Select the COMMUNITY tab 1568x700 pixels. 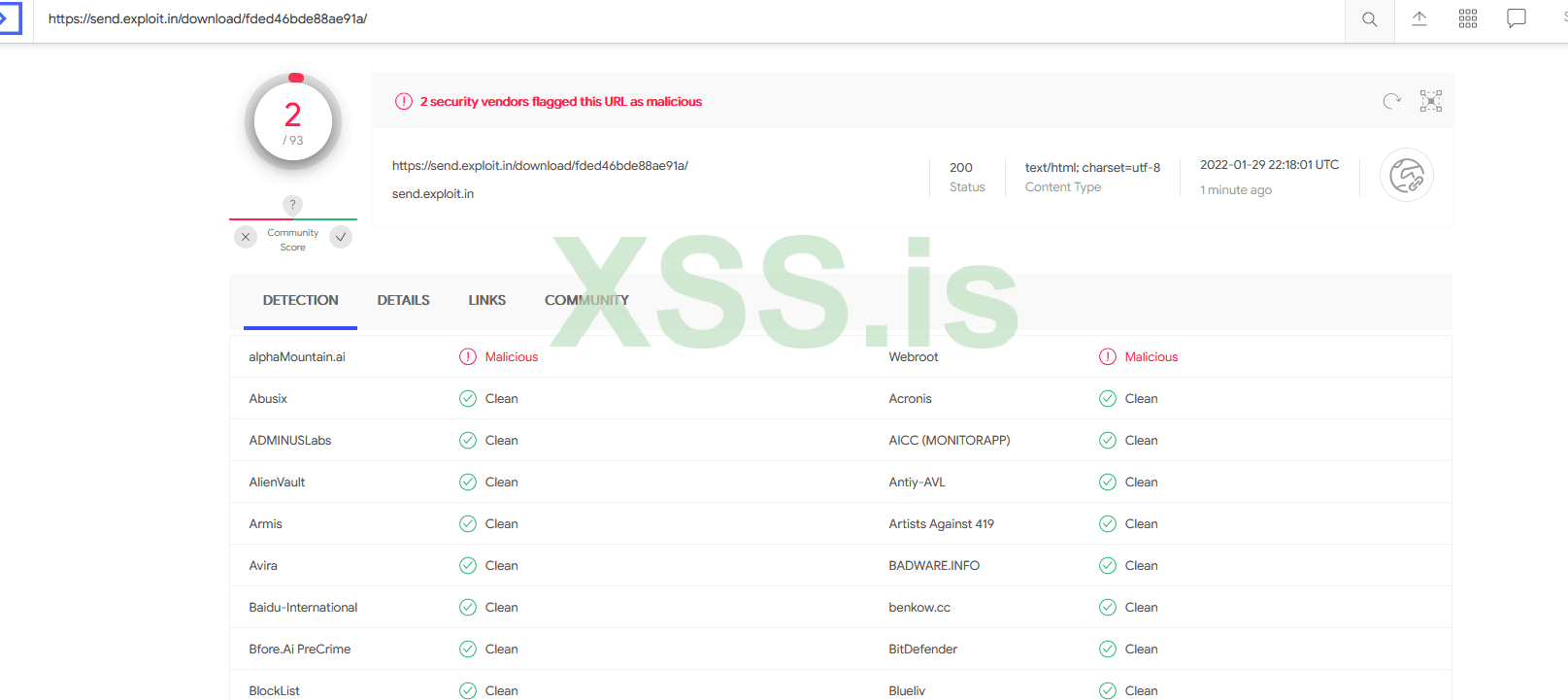[x=586, y=301]
